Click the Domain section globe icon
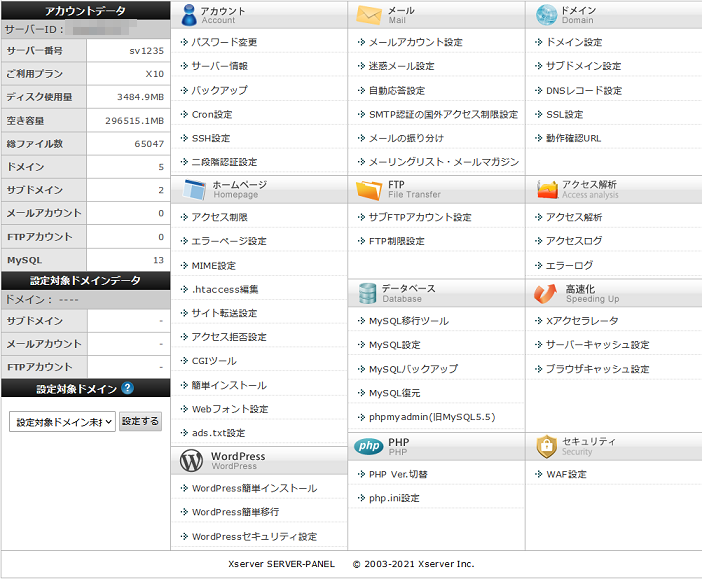This screenshot has width=702, height=579. [546, 15]
